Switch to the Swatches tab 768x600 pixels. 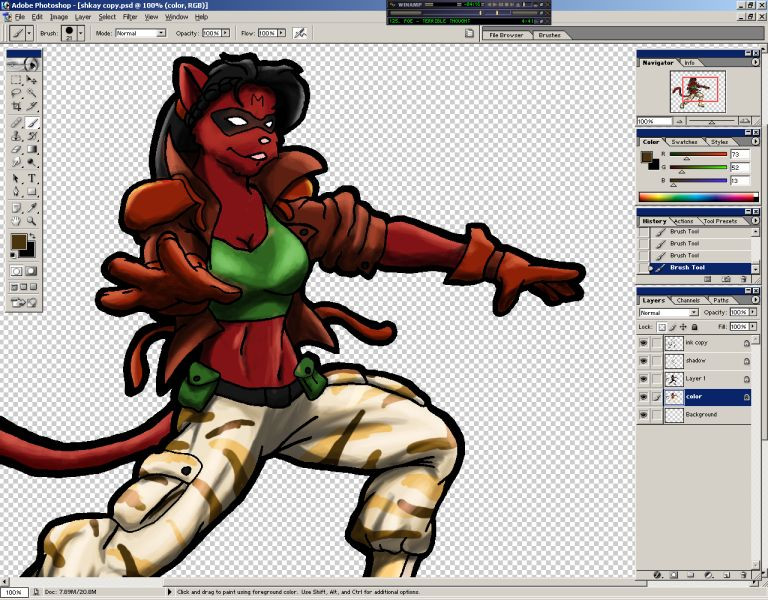(x=684, y=142)
